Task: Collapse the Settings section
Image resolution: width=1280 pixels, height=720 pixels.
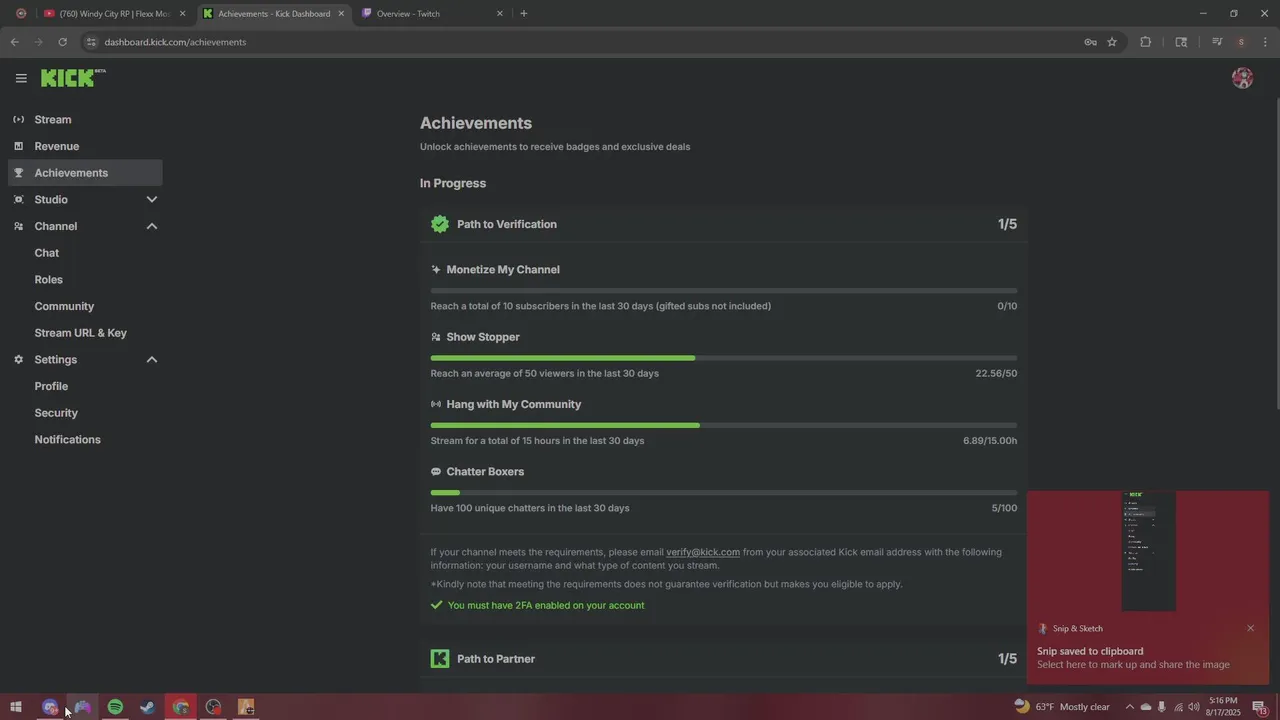Action: click(152, 360)
